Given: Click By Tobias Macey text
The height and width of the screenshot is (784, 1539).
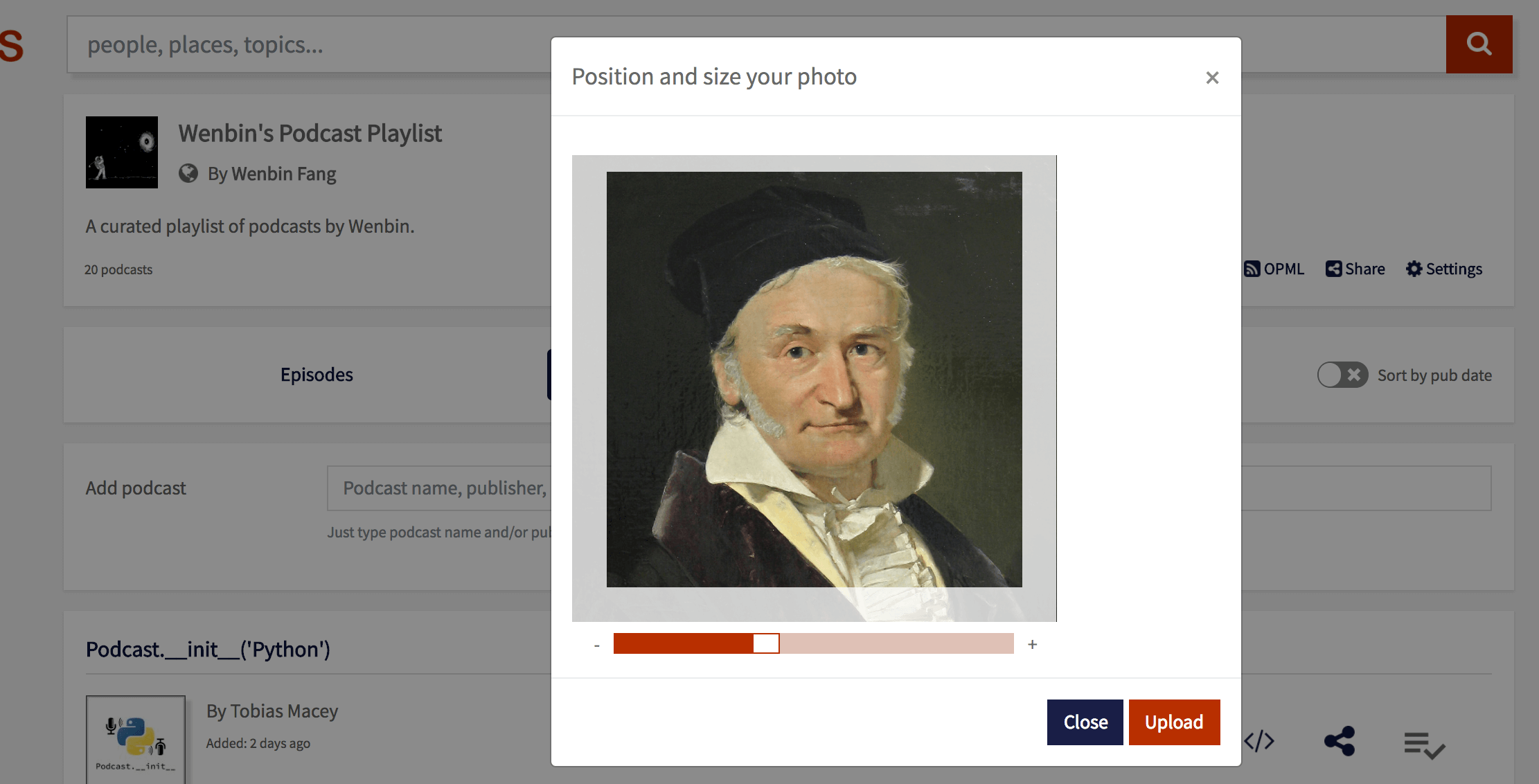Looking at the screenshot, I should pyautogui.click(x=272, y=711).
